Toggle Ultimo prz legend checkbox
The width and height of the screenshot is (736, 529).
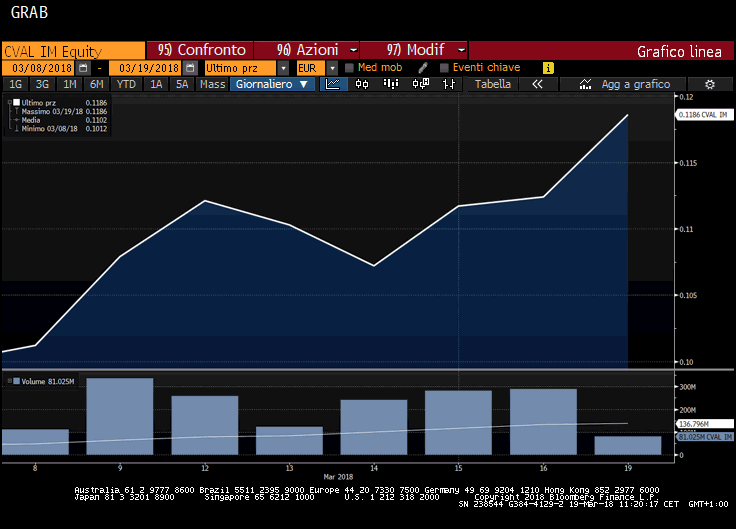point(17,102)
